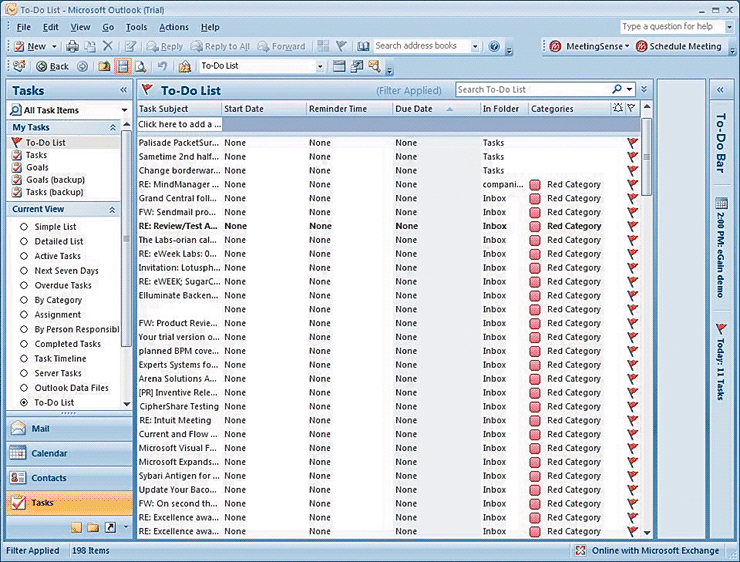This screenshot has width=740, height=562.
Task: Click the Shortcuts icon in navigation pane bottom
Action: pyautogui.click(x=110, y=527)
